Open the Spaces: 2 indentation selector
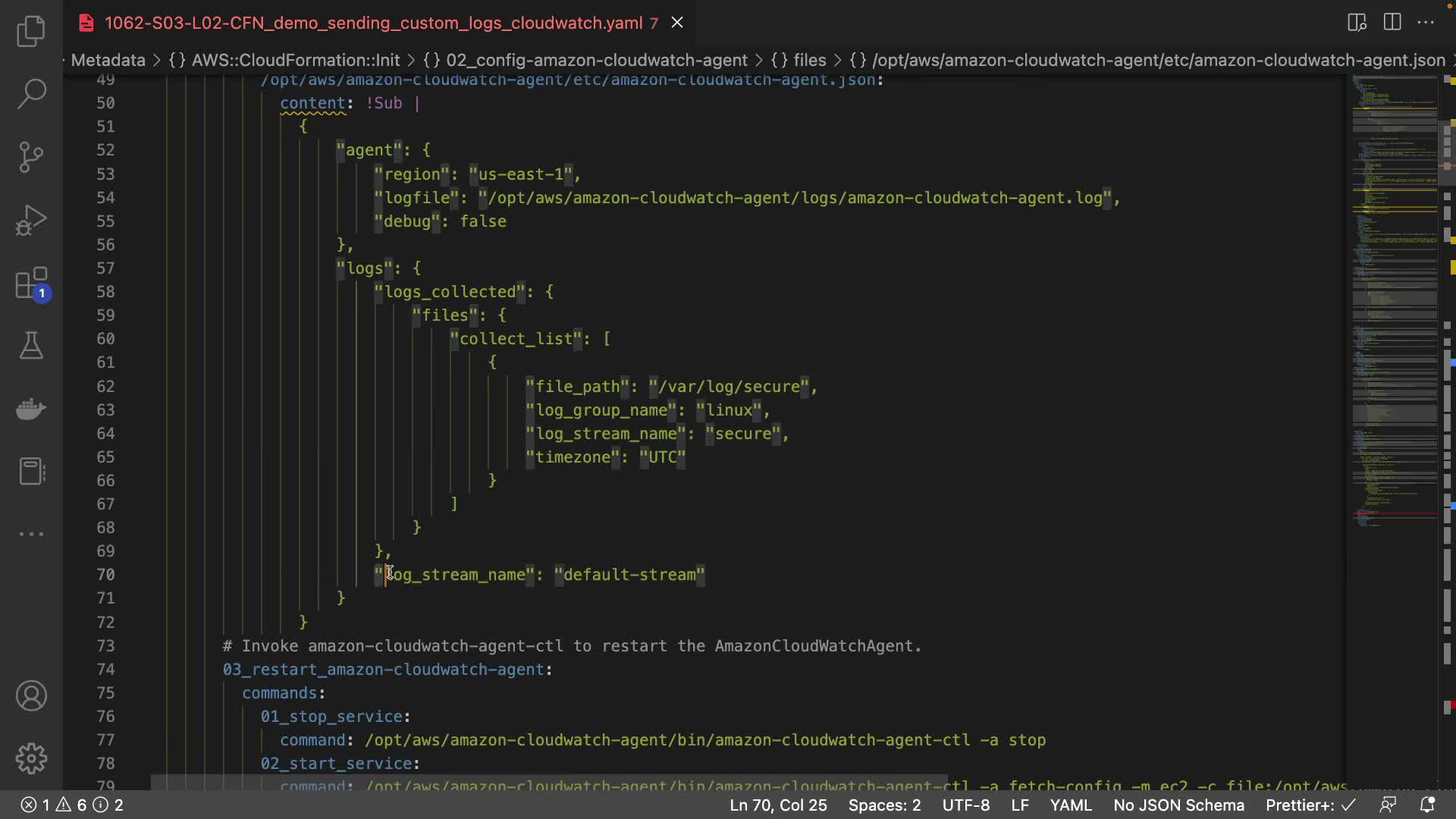The height and width of the screenshot is (819, 1456). click(884, 805)
